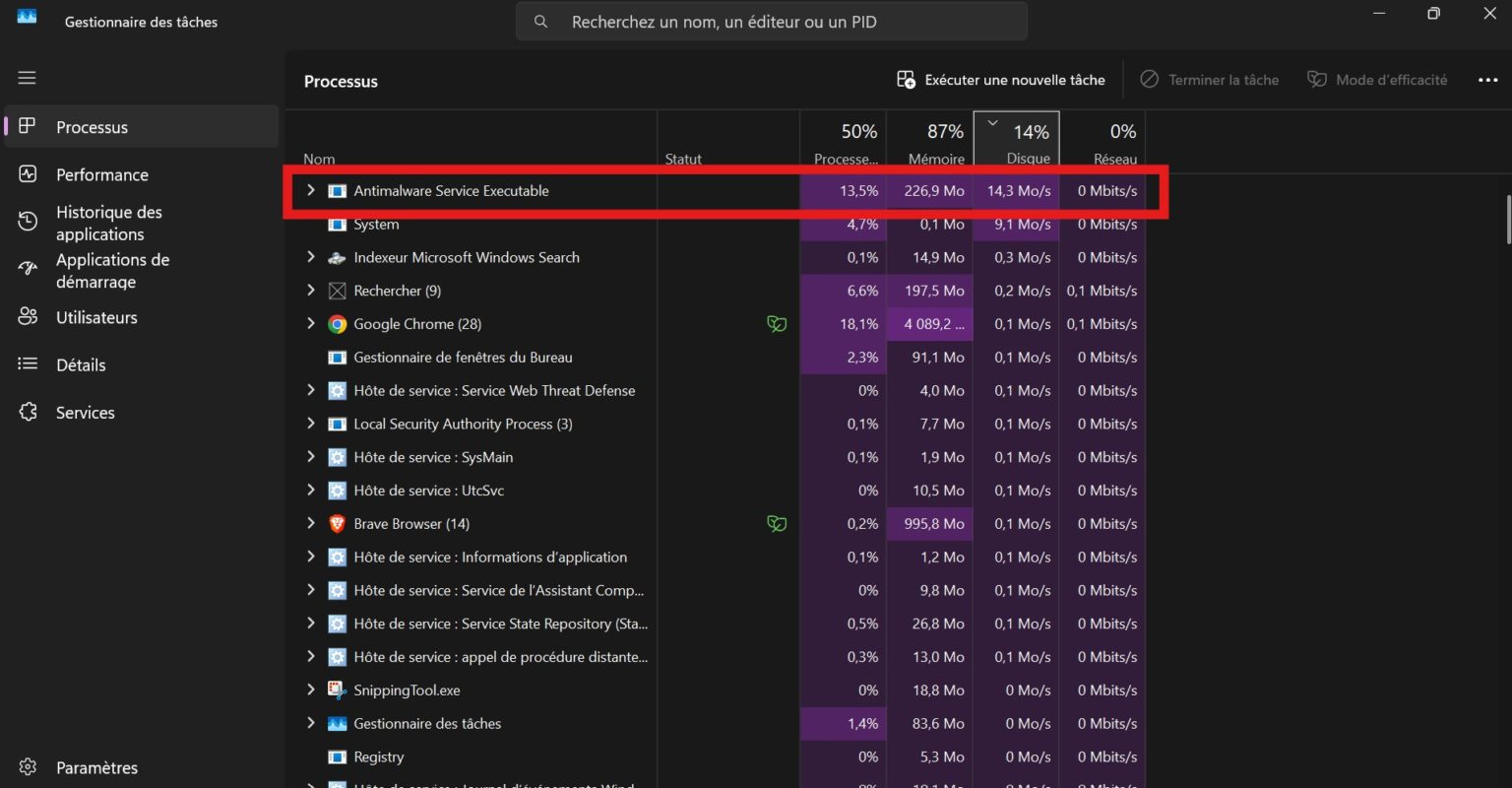
Task: Click the Brave Browser process icon
Action: (x=338, y=524)
